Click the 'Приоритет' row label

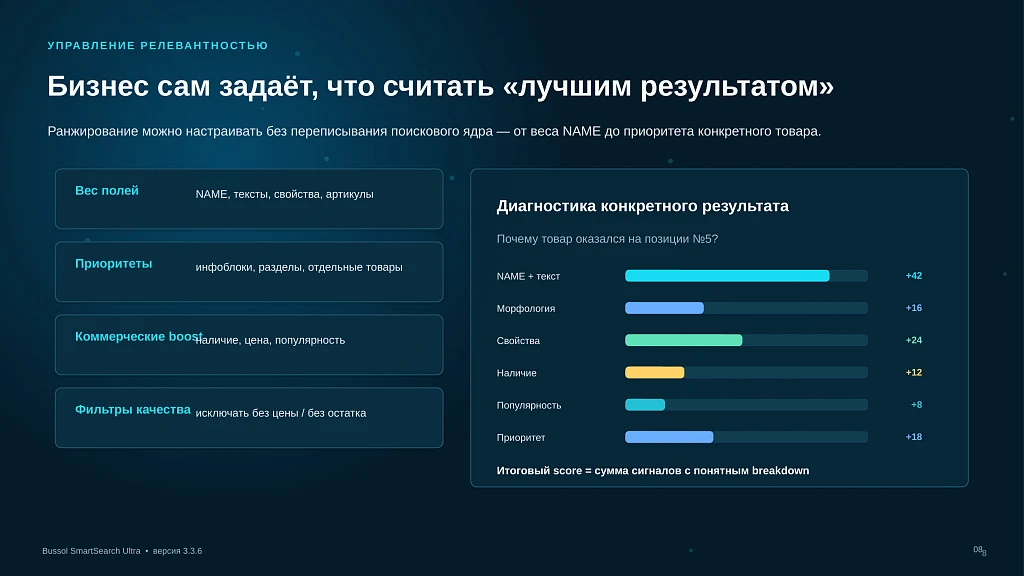click(x=520, y=438)
